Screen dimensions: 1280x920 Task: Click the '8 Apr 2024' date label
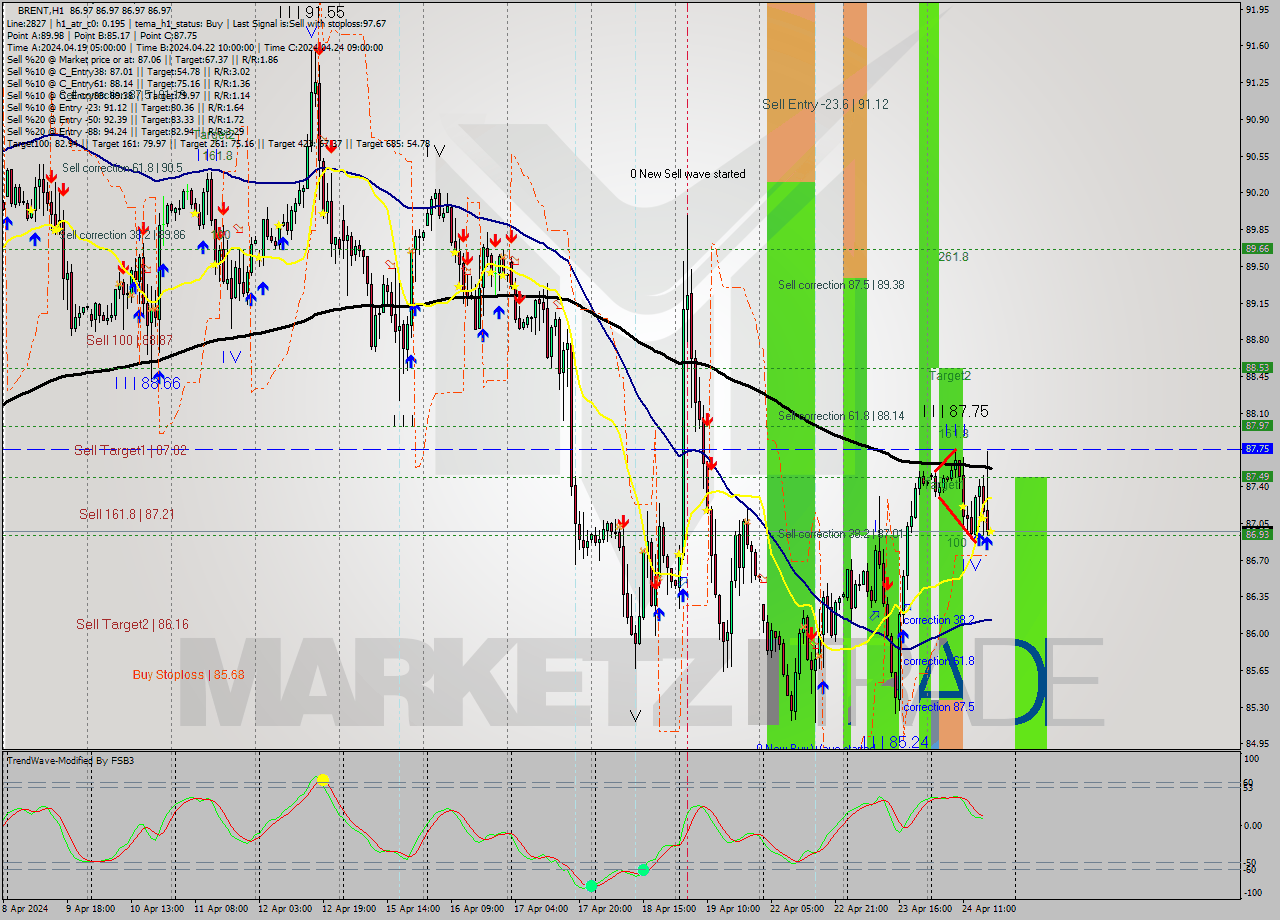point(24,908)
